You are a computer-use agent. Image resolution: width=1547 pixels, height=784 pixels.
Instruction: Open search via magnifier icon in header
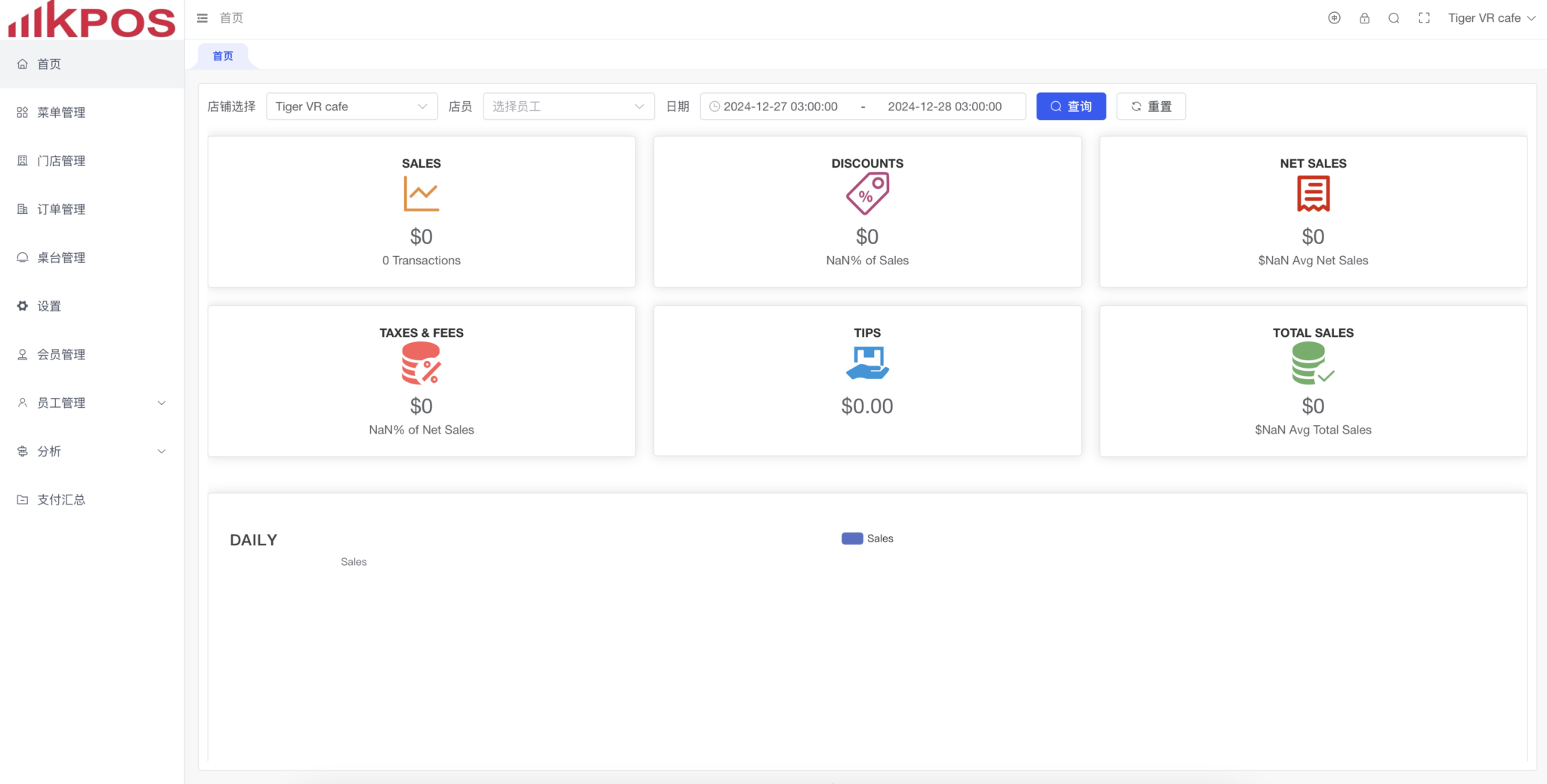(x=1394, y=18)
